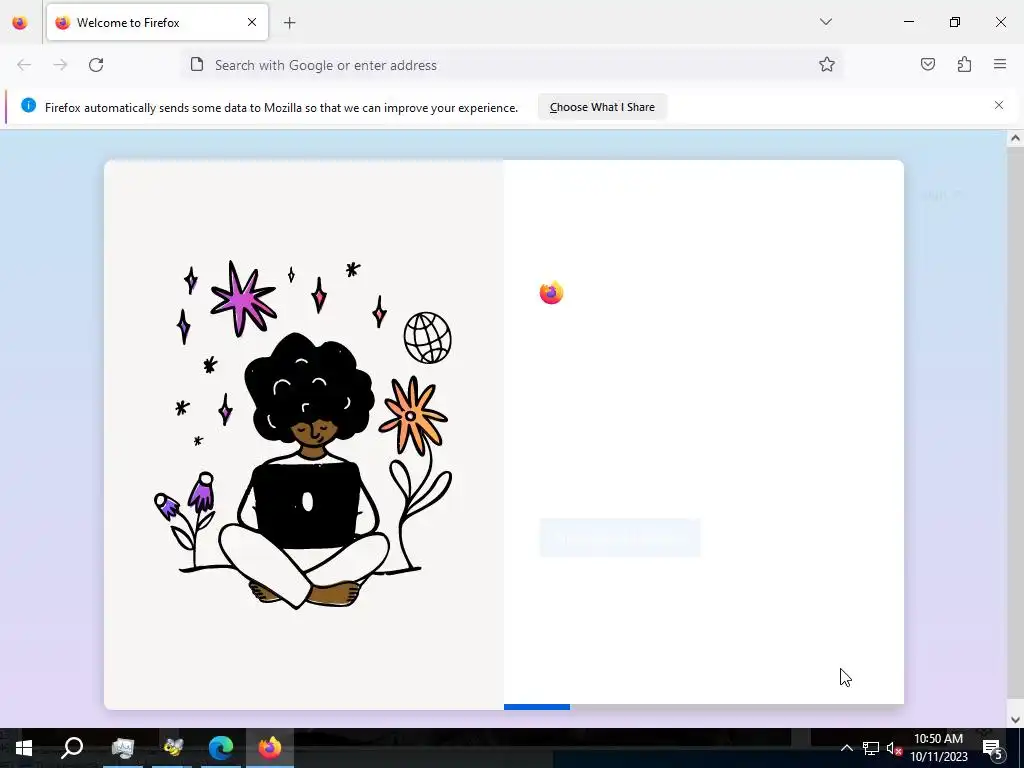Open the Extensions puzzle icon
This screenshot has width=1024, height=768.
pos(964,65)
